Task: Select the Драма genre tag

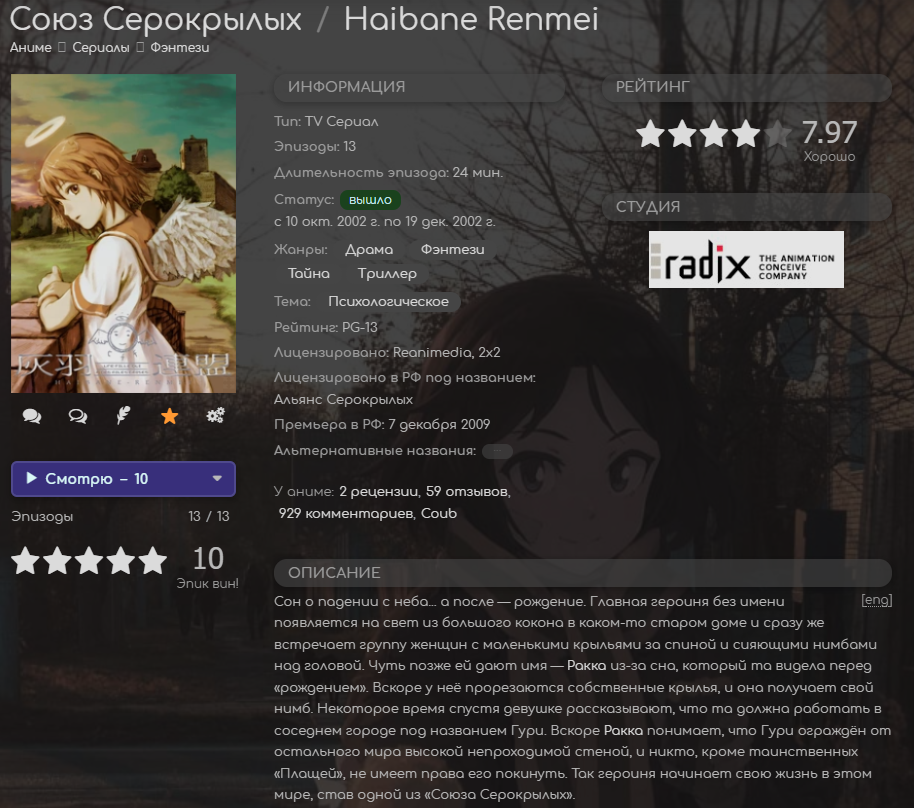Action: [369, 250]
